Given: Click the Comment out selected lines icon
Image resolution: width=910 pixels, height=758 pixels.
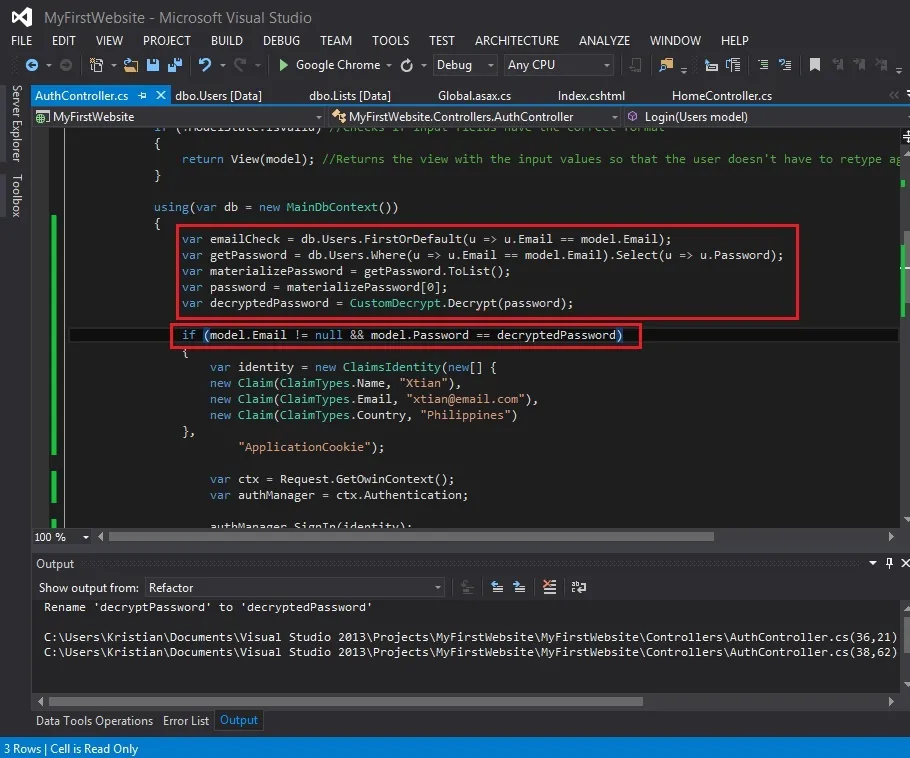Looking at the screenshot, I should (x=764, y=65).
